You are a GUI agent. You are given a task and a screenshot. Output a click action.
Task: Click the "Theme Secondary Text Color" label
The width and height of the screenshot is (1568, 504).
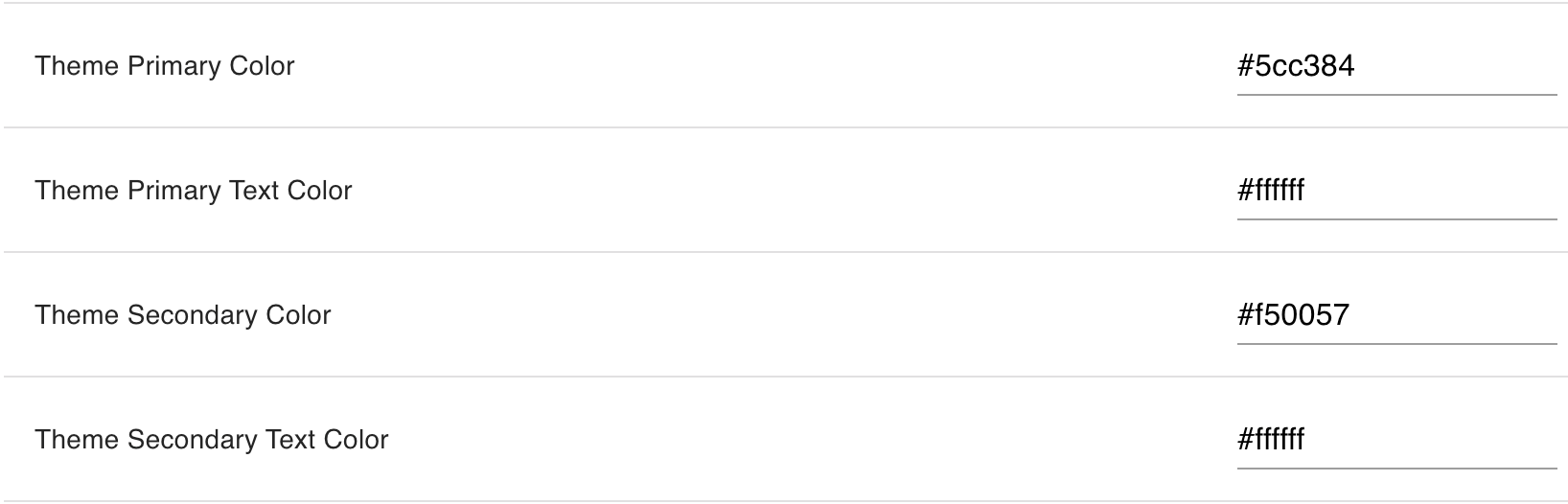click(x=212, y=440)
